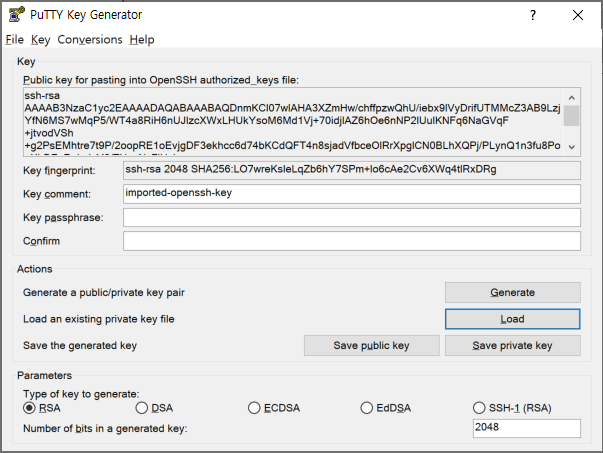
Task: Click the 'ssh-rsa' line in public key box
Action: 42,95
